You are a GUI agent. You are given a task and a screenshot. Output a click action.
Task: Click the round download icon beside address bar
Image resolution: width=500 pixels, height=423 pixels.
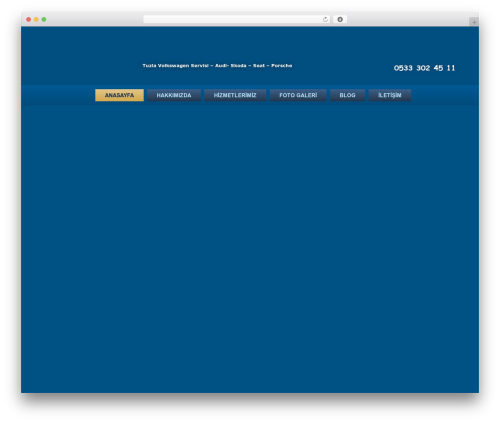tap(340, 19)
